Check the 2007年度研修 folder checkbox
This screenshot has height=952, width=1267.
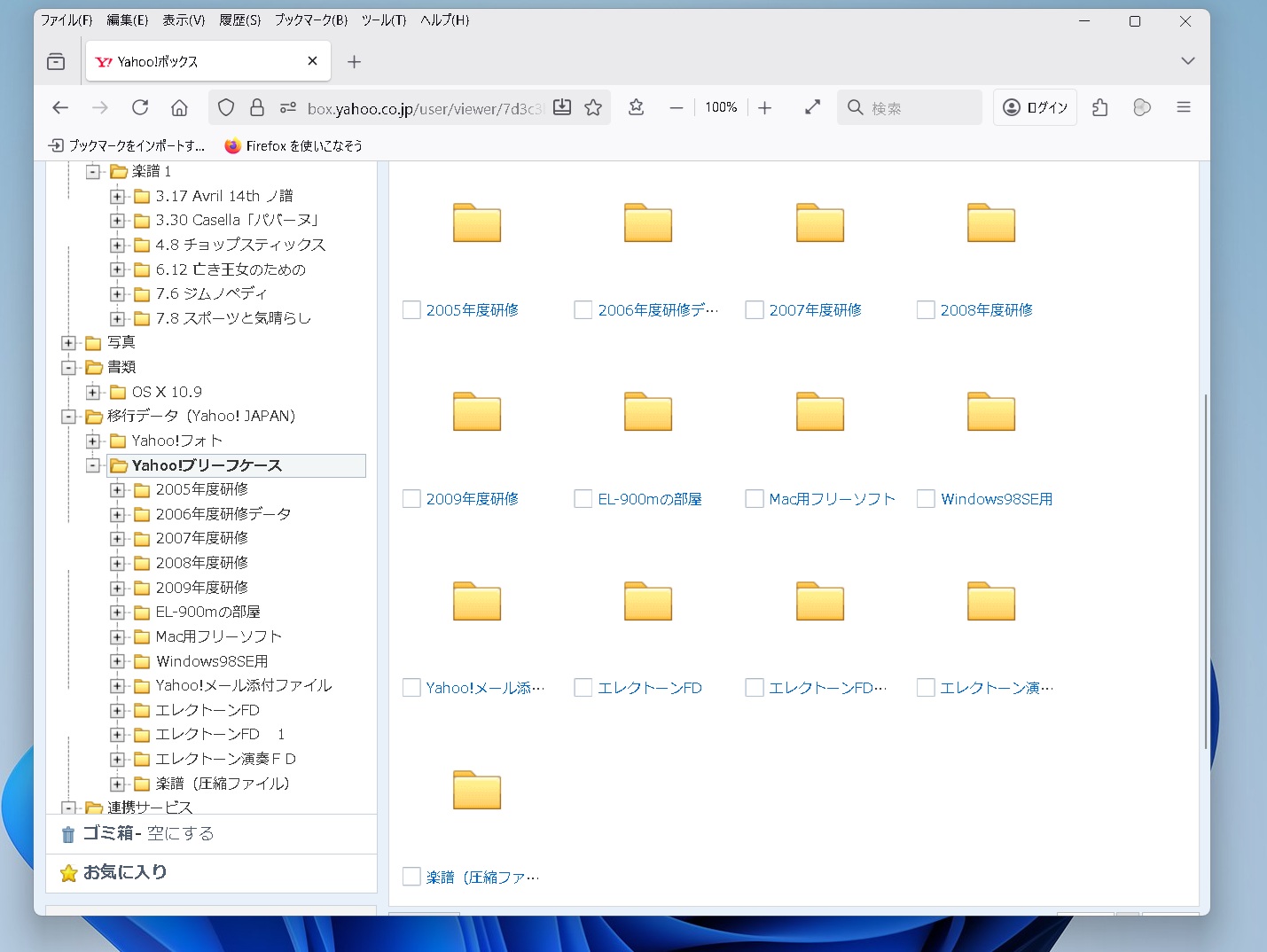(x=755, y=310)
